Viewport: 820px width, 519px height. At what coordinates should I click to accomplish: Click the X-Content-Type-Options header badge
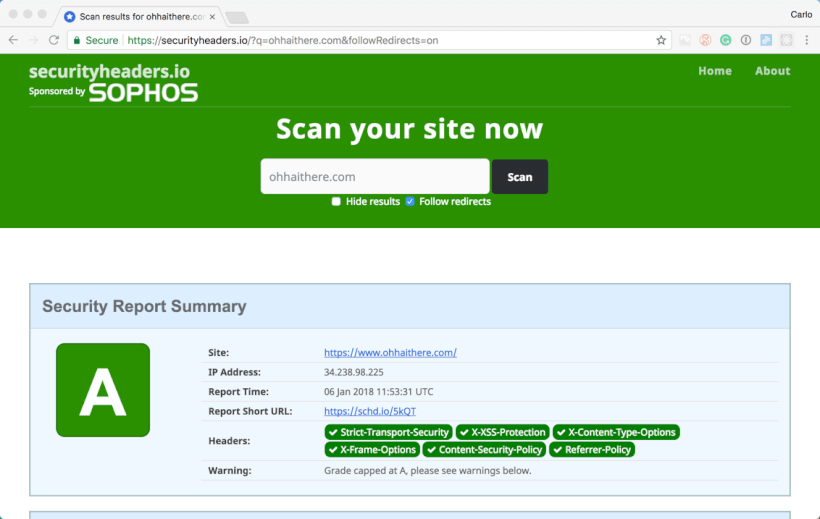click(616, 432)
